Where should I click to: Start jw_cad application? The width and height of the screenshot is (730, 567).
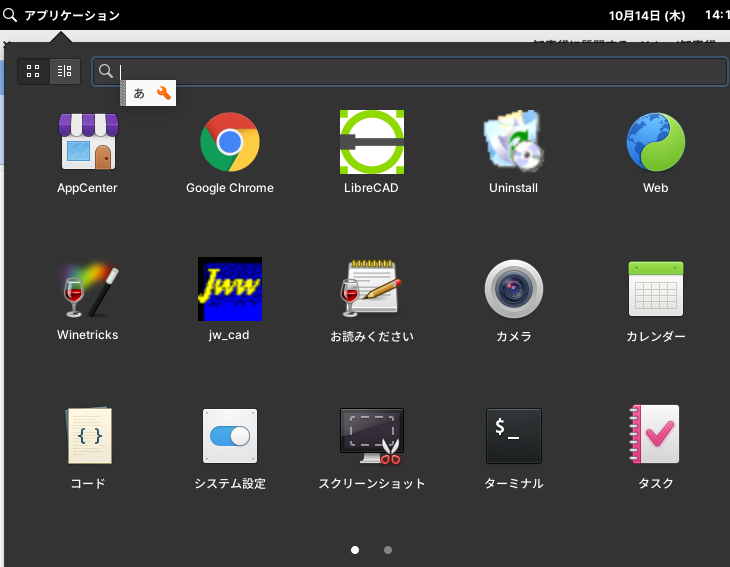[230, 289]
